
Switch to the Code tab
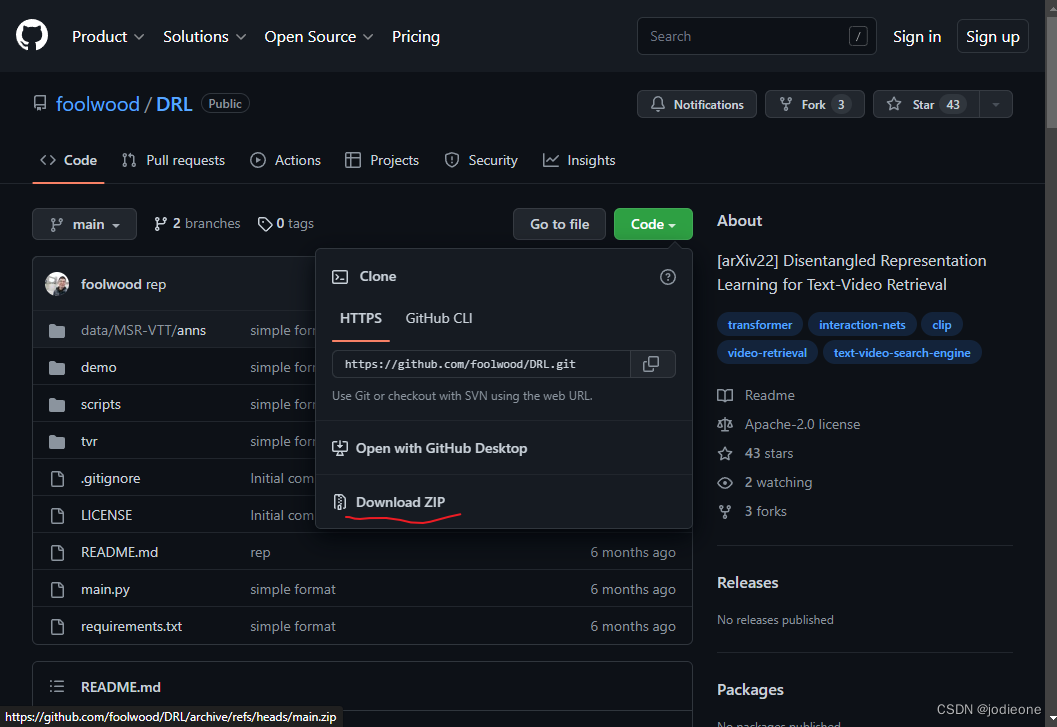pos(69,161)
